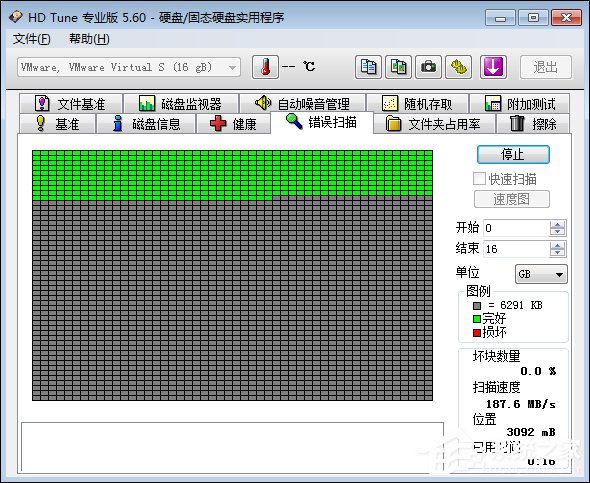Image resolution: width=590 pixels, height=483 pixels.
Task: Open the options gear icon
Action: [459, 67]
